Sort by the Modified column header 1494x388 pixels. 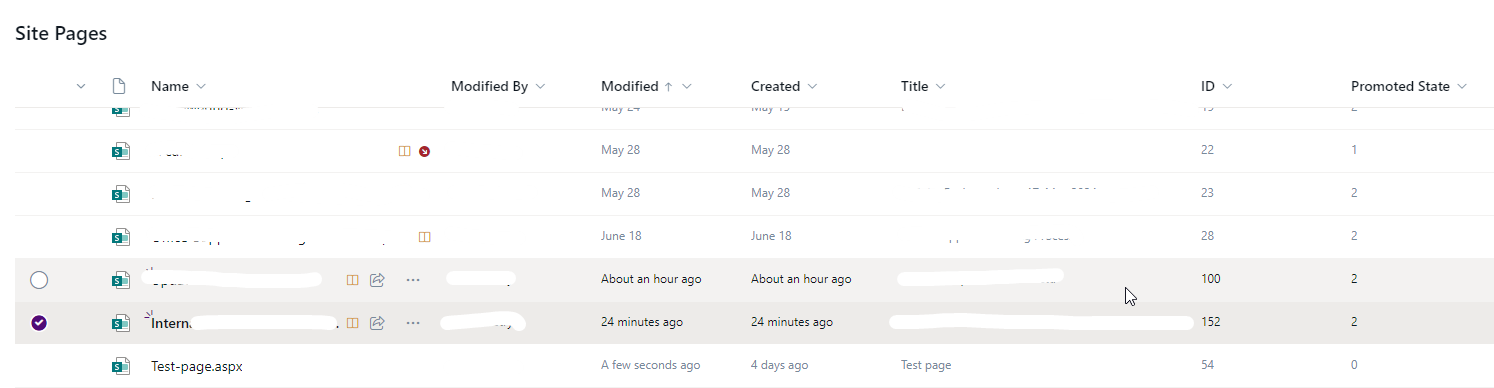pos(646,86)
